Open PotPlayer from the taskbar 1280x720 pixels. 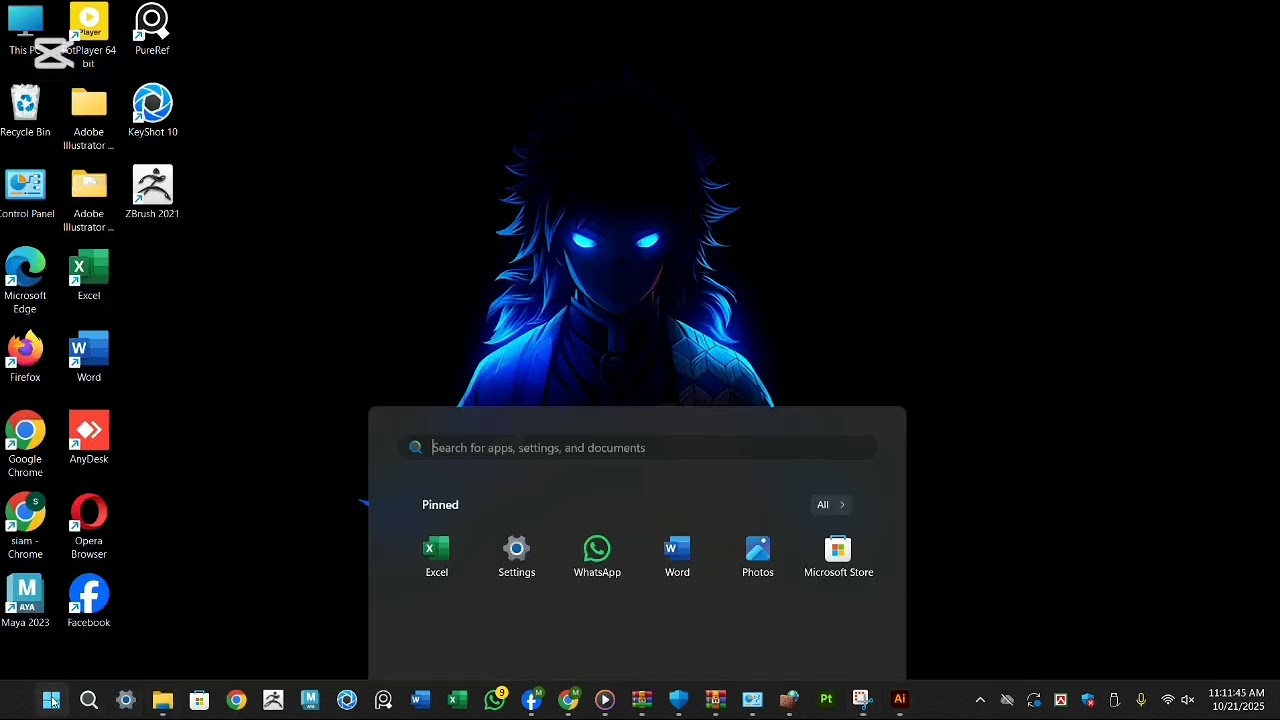click(605, 700)
